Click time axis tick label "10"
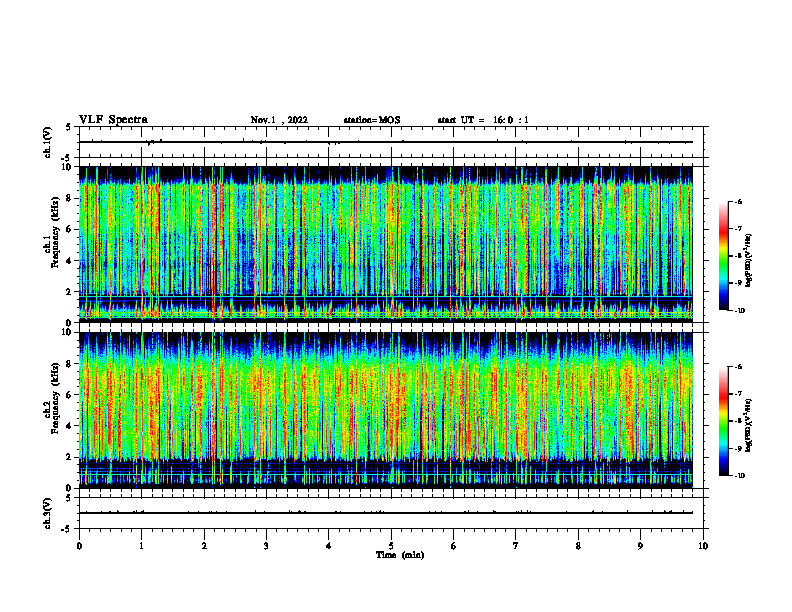This screenshot has height=612, width=792. pyautogui.click(x=703, y=546)
